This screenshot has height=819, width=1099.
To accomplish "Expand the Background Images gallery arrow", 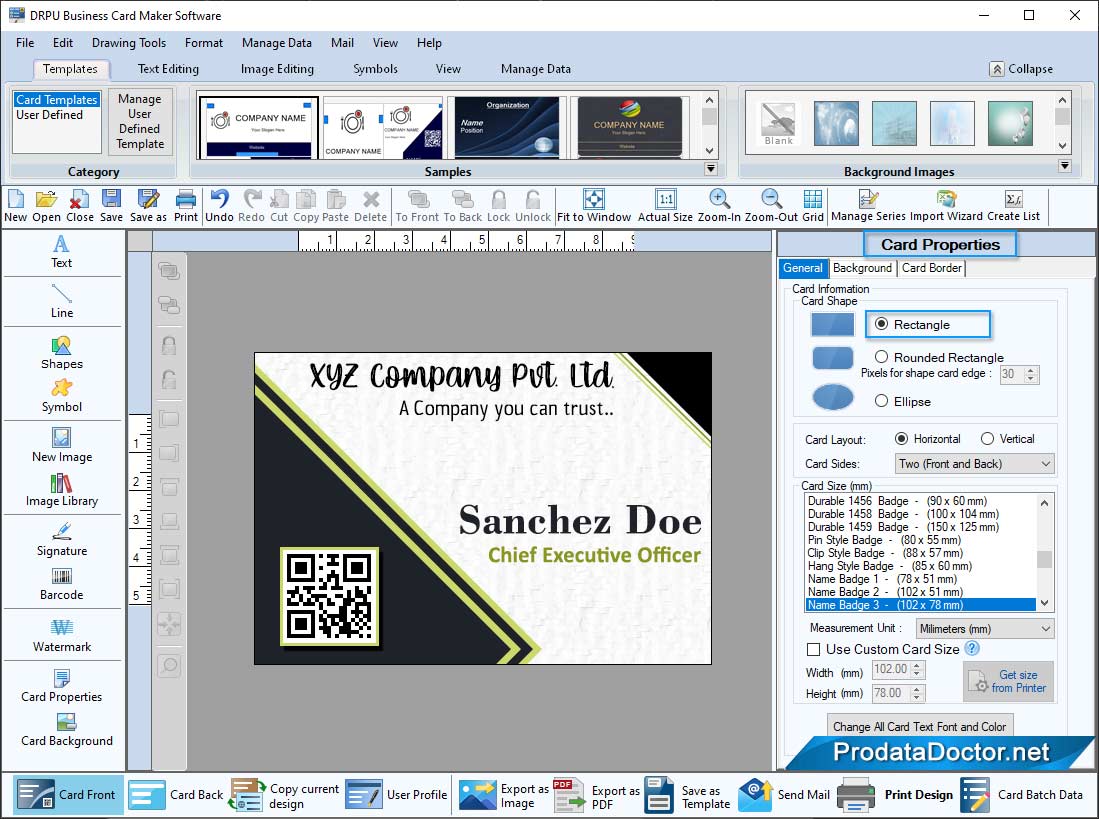I will (1065, 166).
